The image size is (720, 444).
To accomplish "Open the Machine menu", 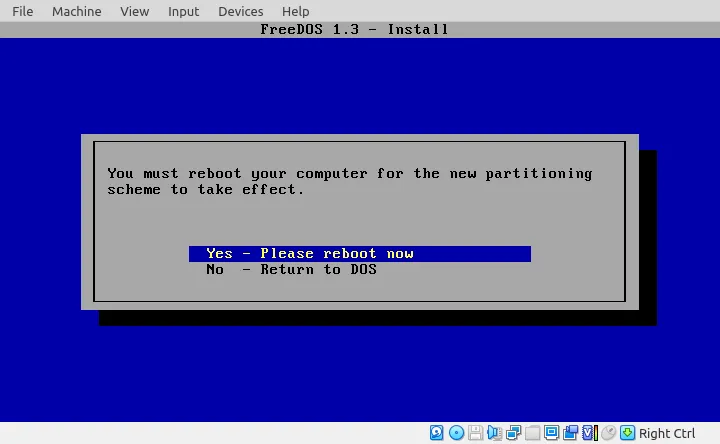I will click(x=76, y=11).
